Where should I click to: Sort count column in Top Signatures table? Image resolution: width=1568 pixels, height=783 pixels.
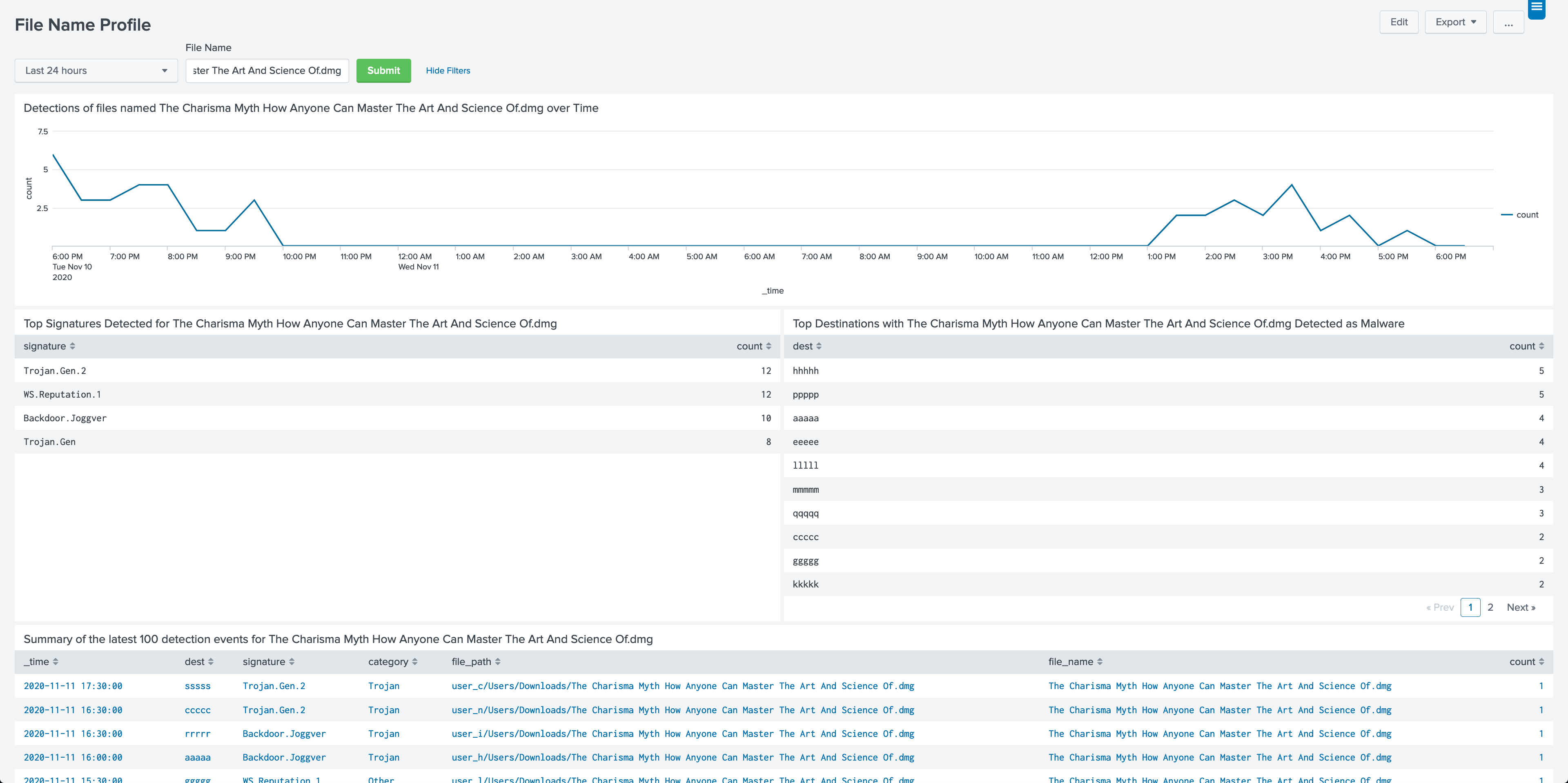click(x=753, y=346)
